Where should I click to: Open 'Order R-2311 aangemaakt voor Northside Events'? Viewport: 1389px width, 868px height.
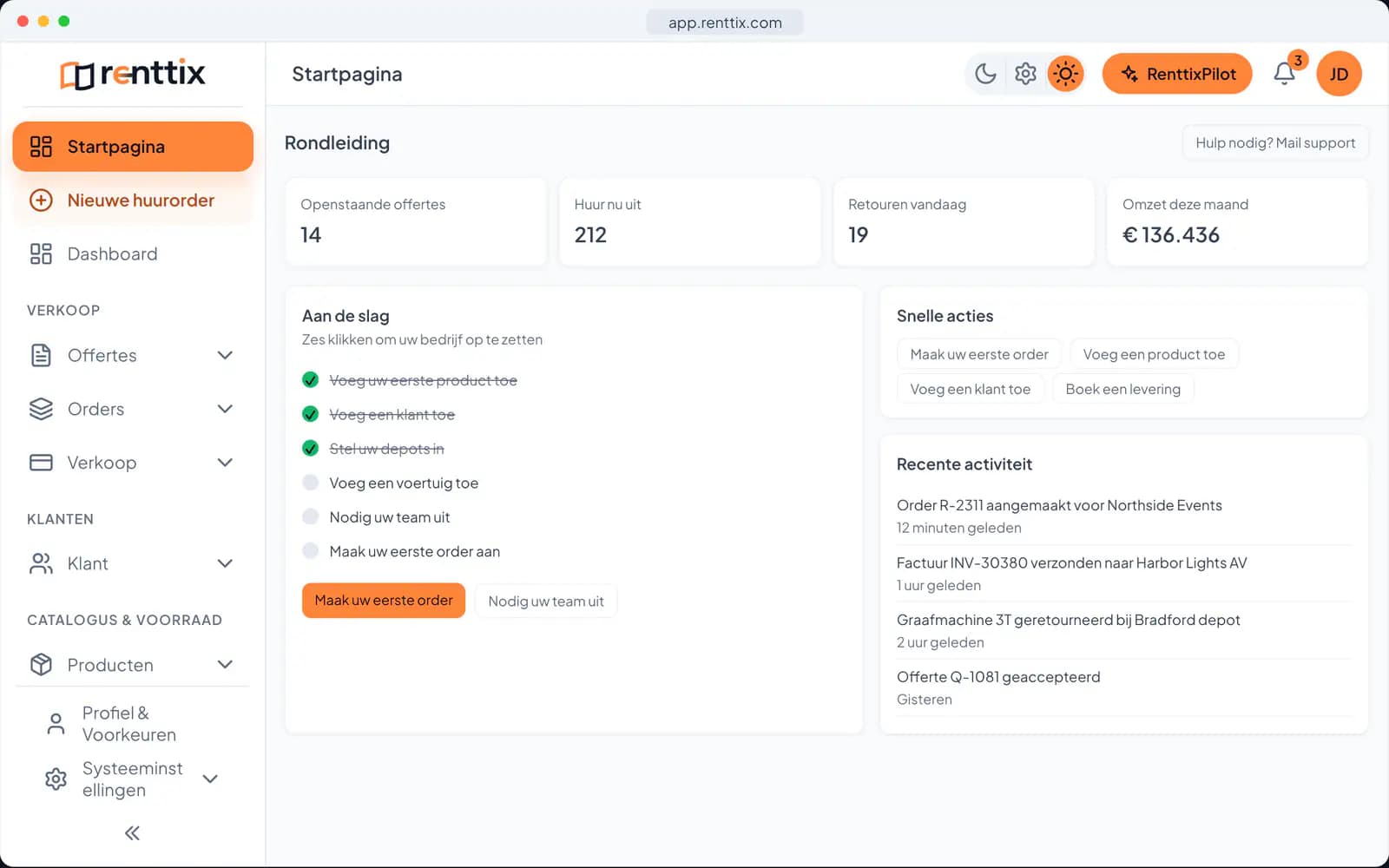1059,505
